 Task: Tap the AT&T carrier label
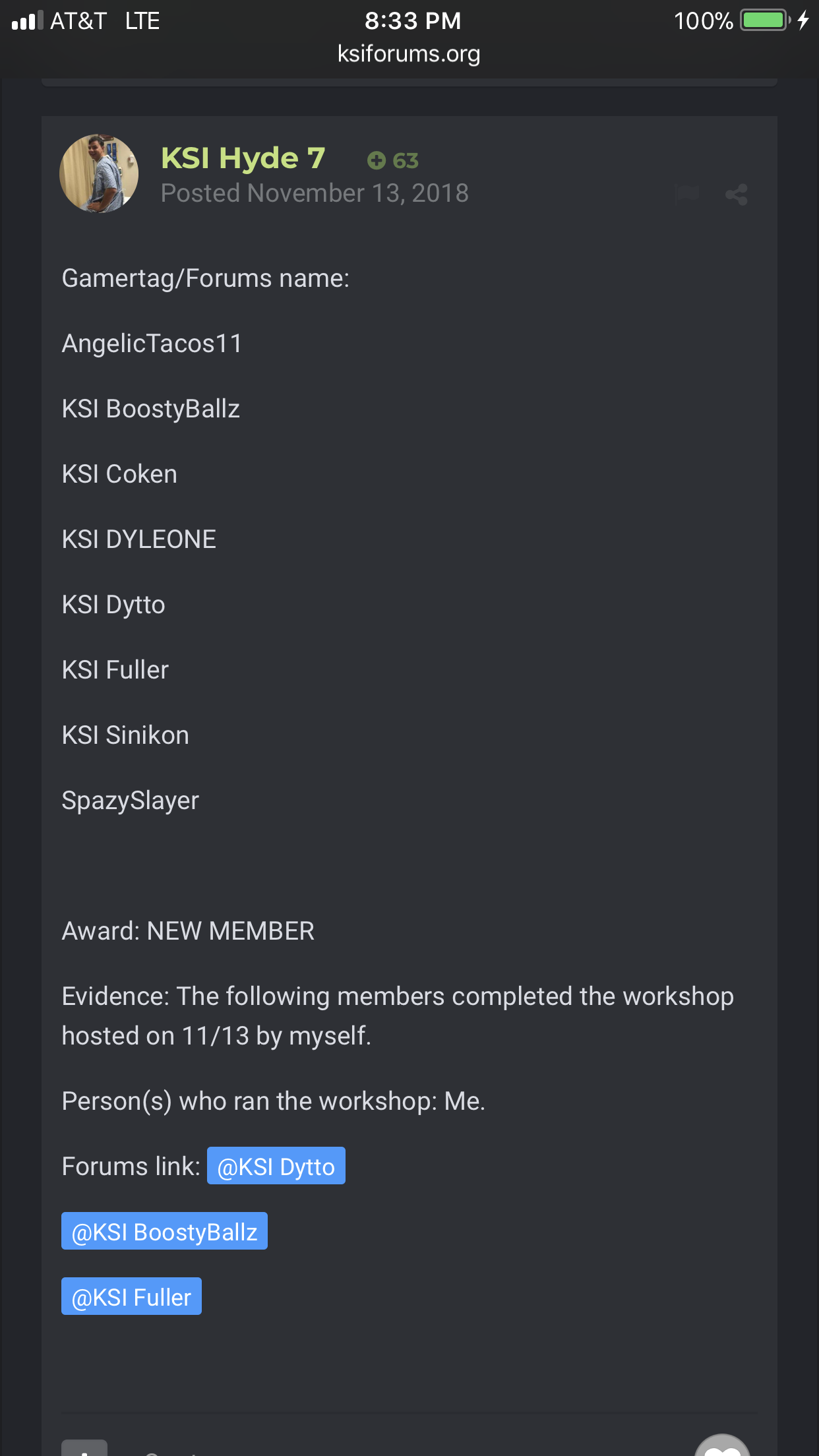click(78, 20)
